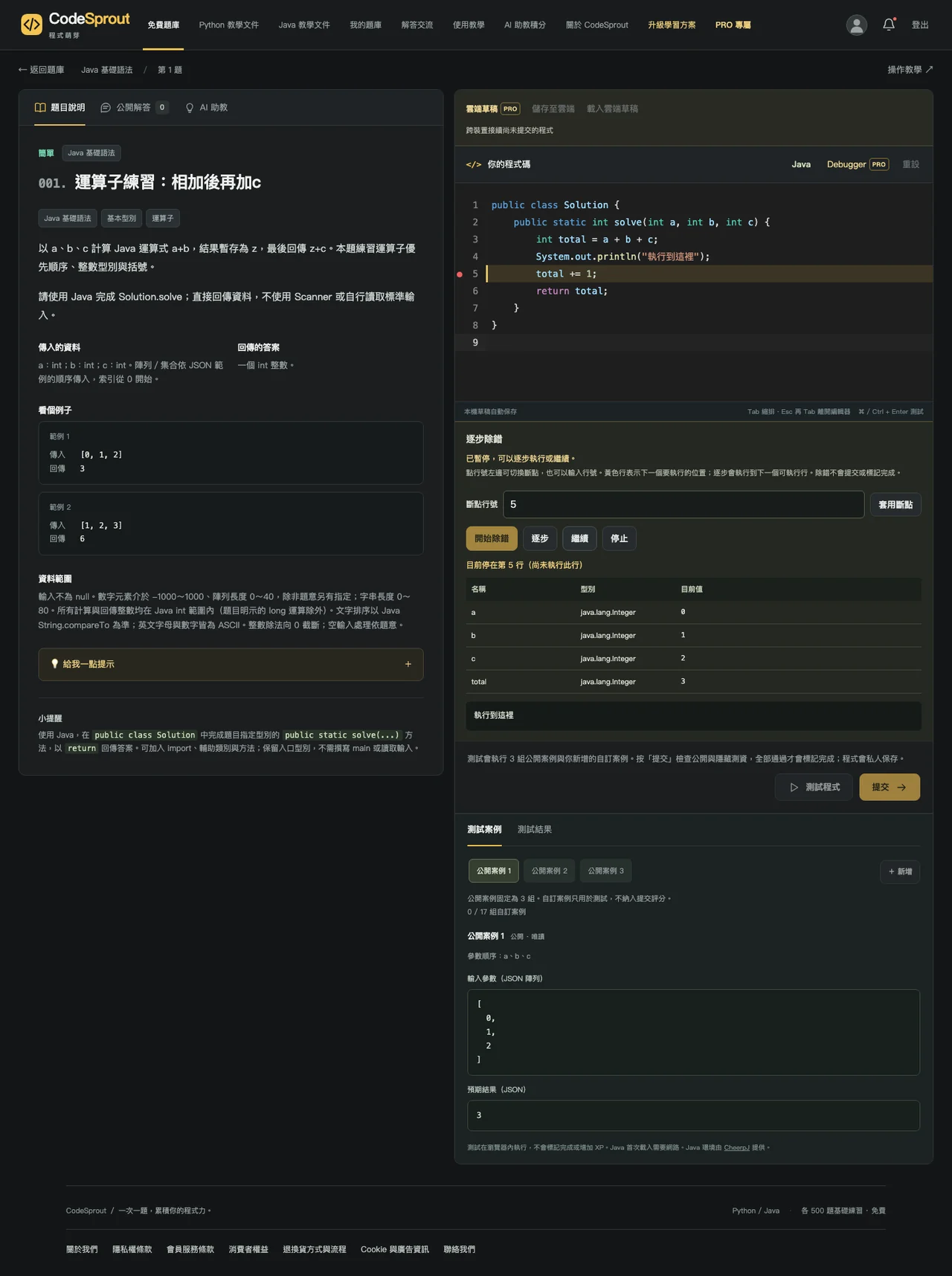The width and height of the screenshot is (952, 1276).
Task: Click the 登出 logout link
Action: tap(920, 25)
